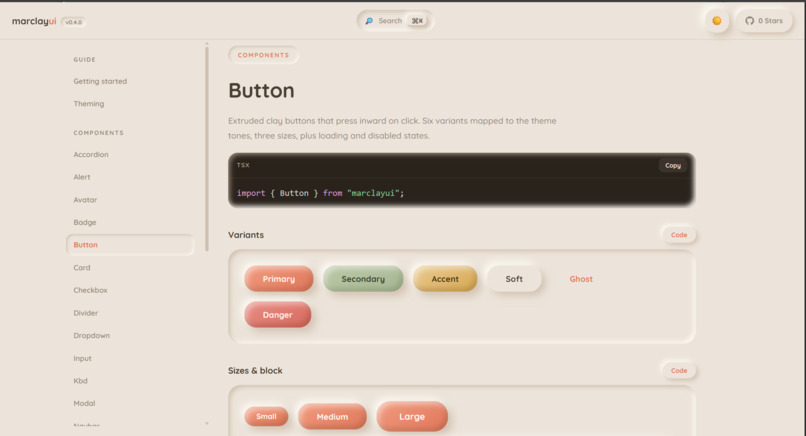This screenshot has width=806, height=436.
Task: Go to Card component page
Action: pos(82,267)
